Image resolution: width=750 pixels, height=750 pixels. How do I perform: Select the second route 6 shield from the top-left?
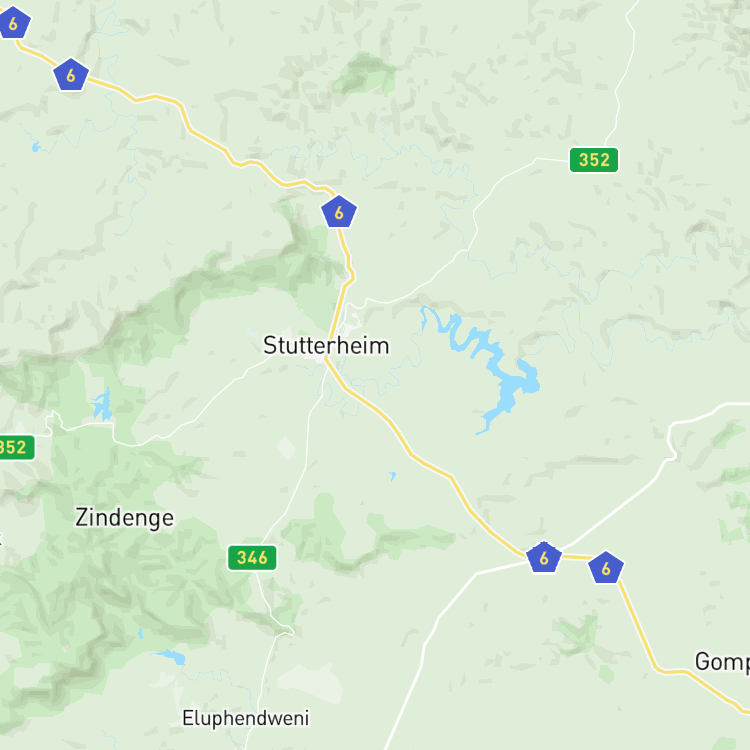(71, 75)
